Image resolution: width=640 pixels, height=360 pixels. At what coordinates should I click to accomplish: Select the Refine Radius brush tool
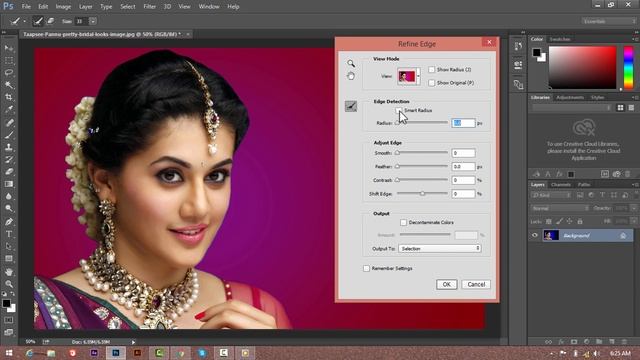(351, 106)
